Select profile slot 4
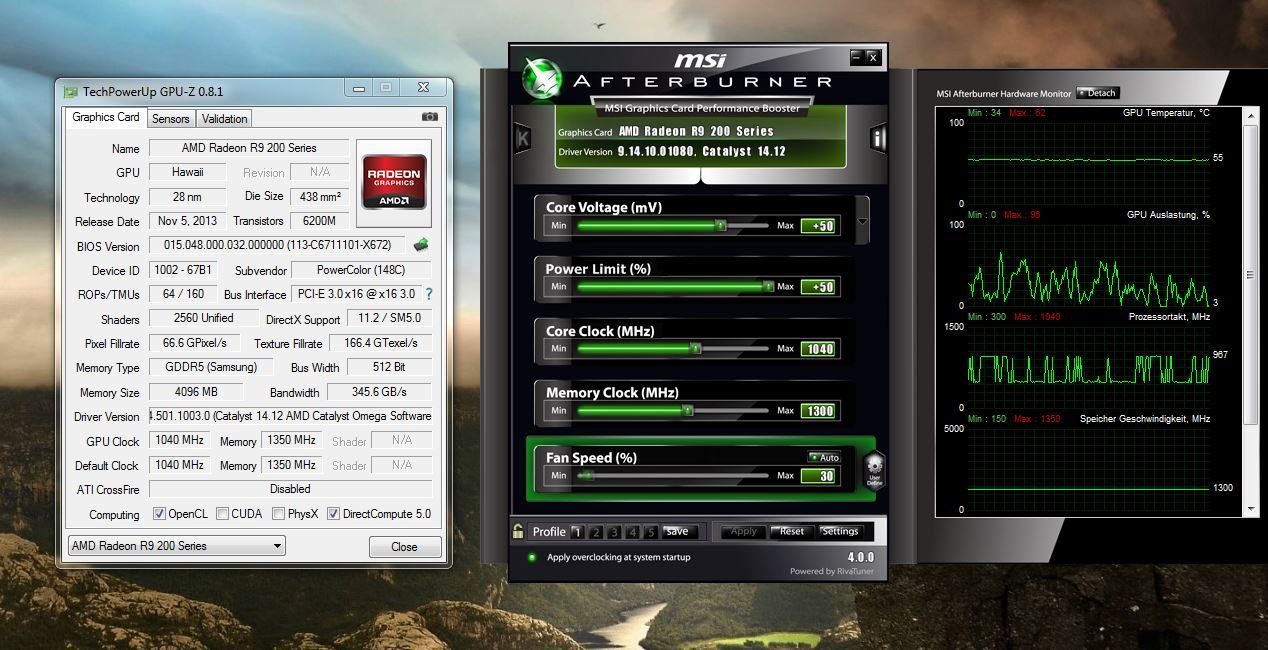Screen dimensions: 1268x650 [x=633, y=532]
